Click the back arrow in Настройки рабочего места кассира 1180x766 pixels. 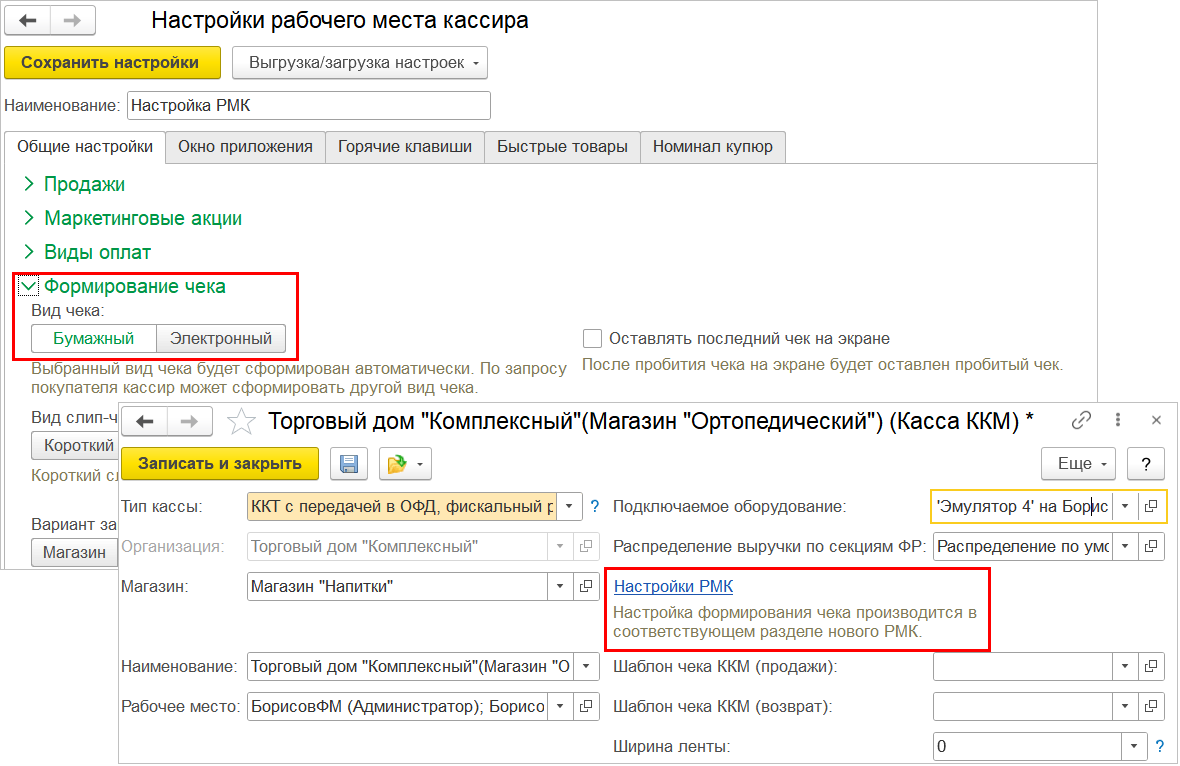point(28,20)
